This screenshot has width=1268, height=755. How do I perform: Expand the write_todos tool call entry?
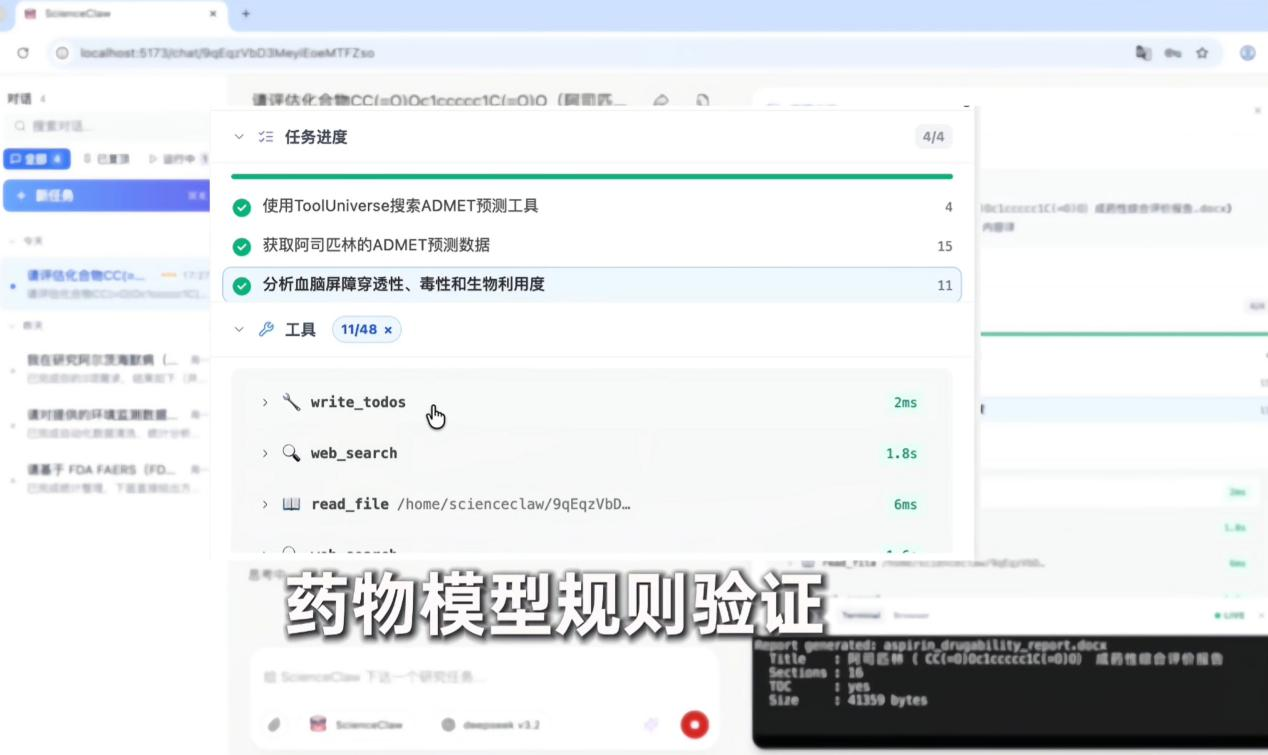pyautogui.click(x=265, y=402)
